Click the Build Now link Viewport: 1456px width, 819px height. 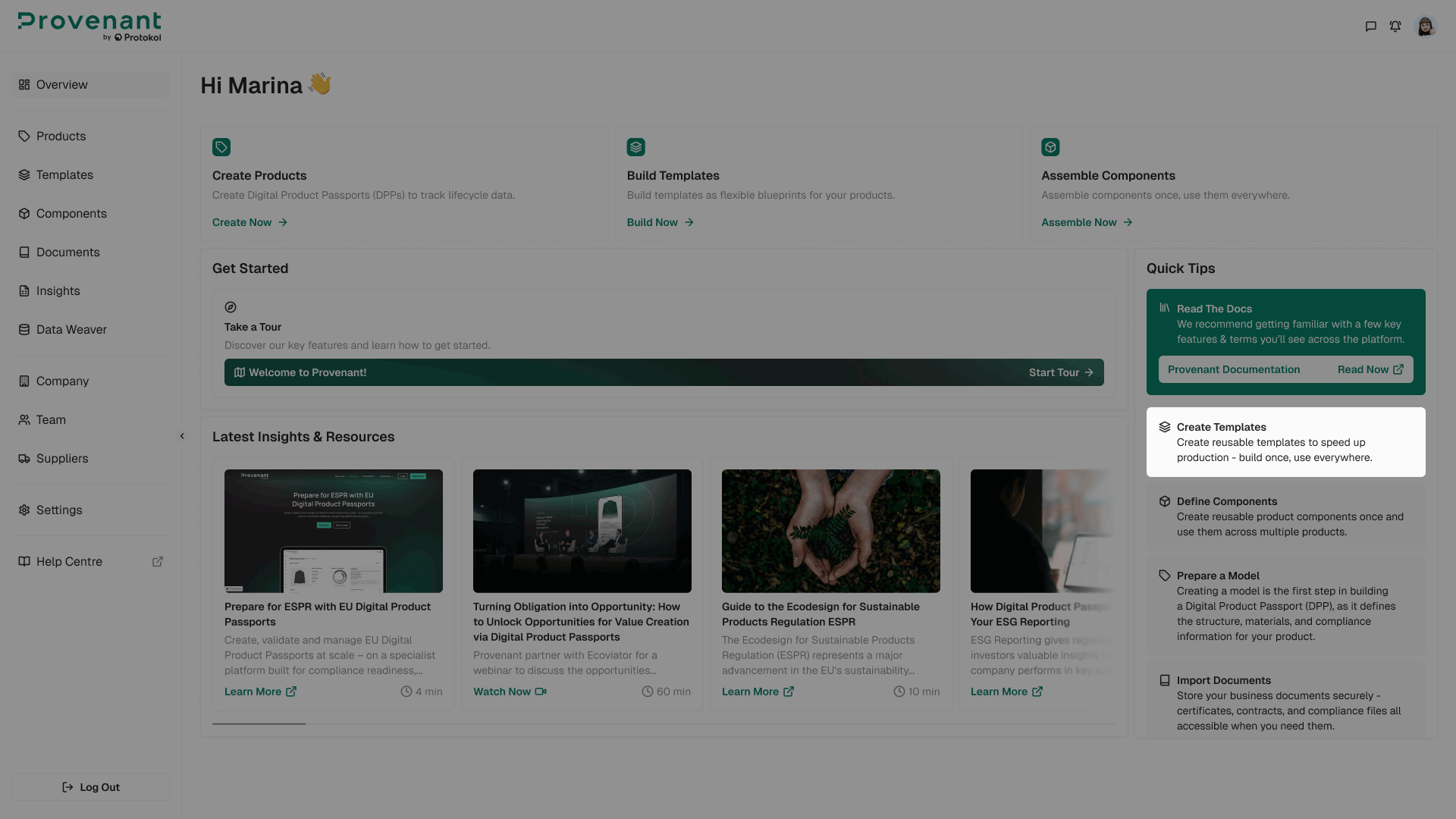coord(661,222)
